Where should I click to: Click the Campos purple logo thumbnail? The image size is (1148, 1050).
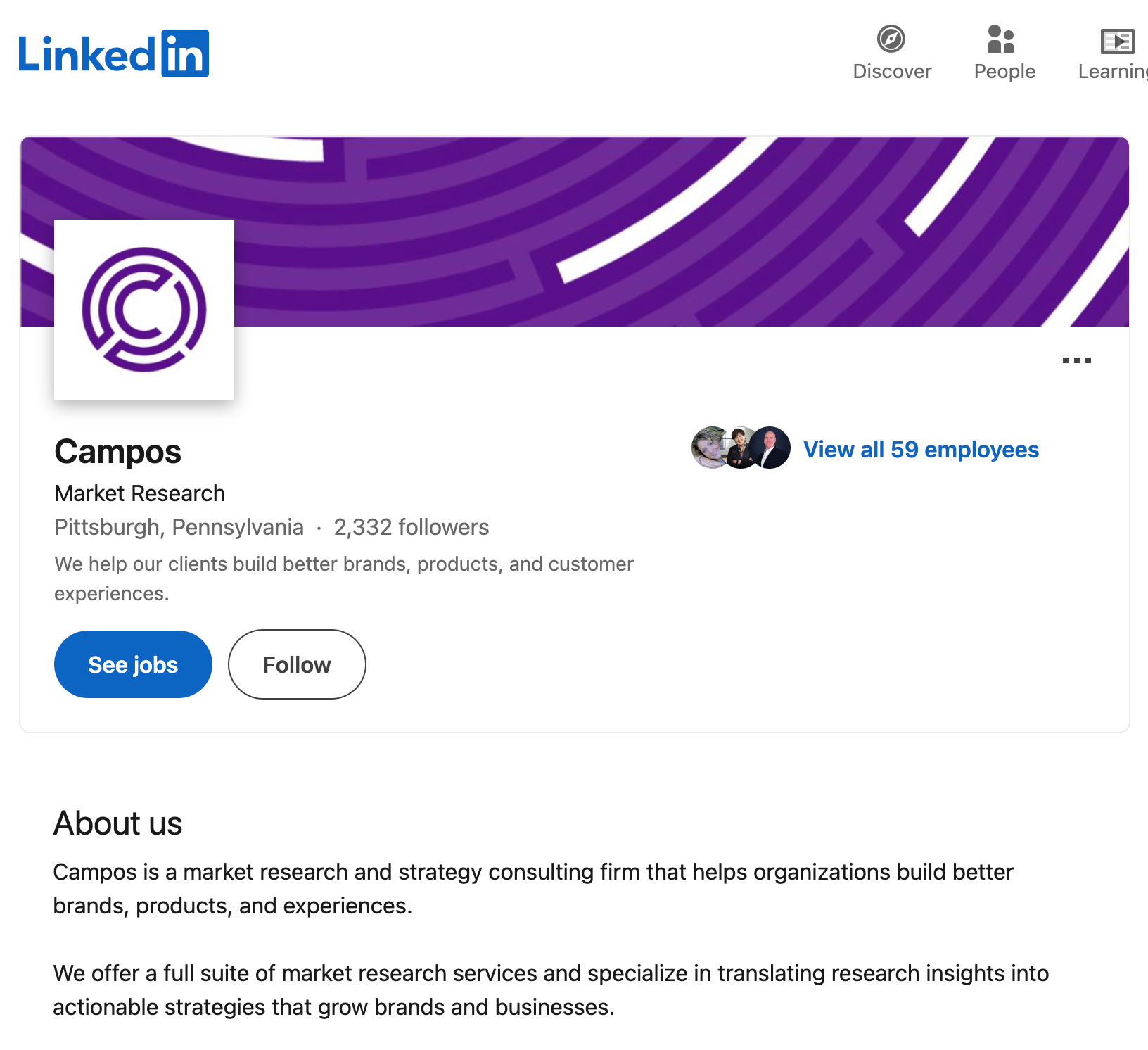144,310
